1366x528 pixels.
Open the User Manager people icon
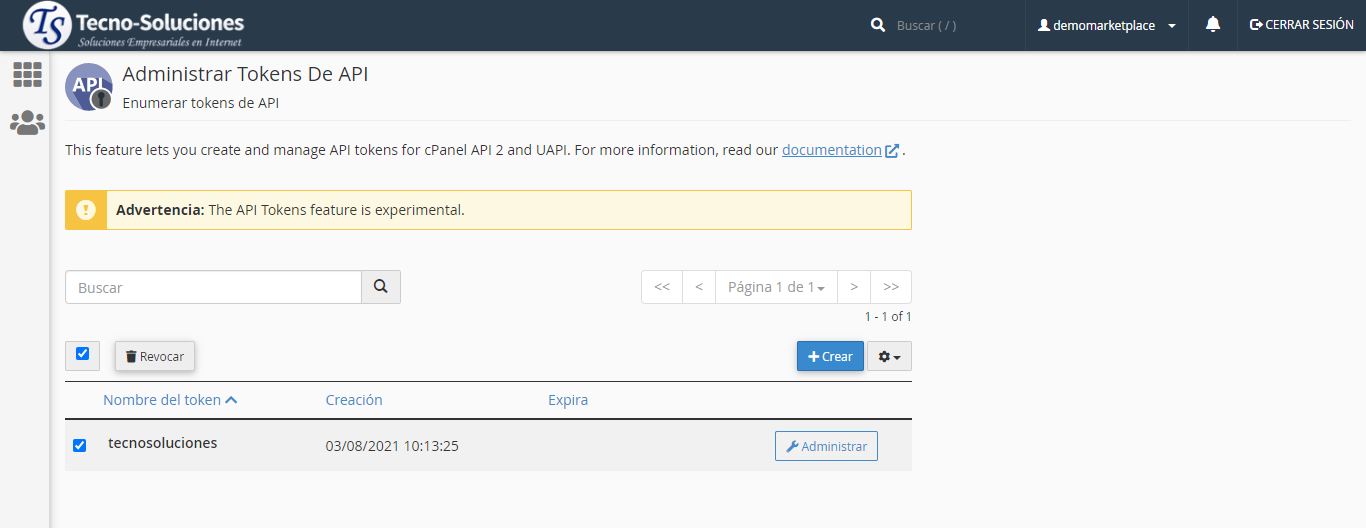click(27, 123)
